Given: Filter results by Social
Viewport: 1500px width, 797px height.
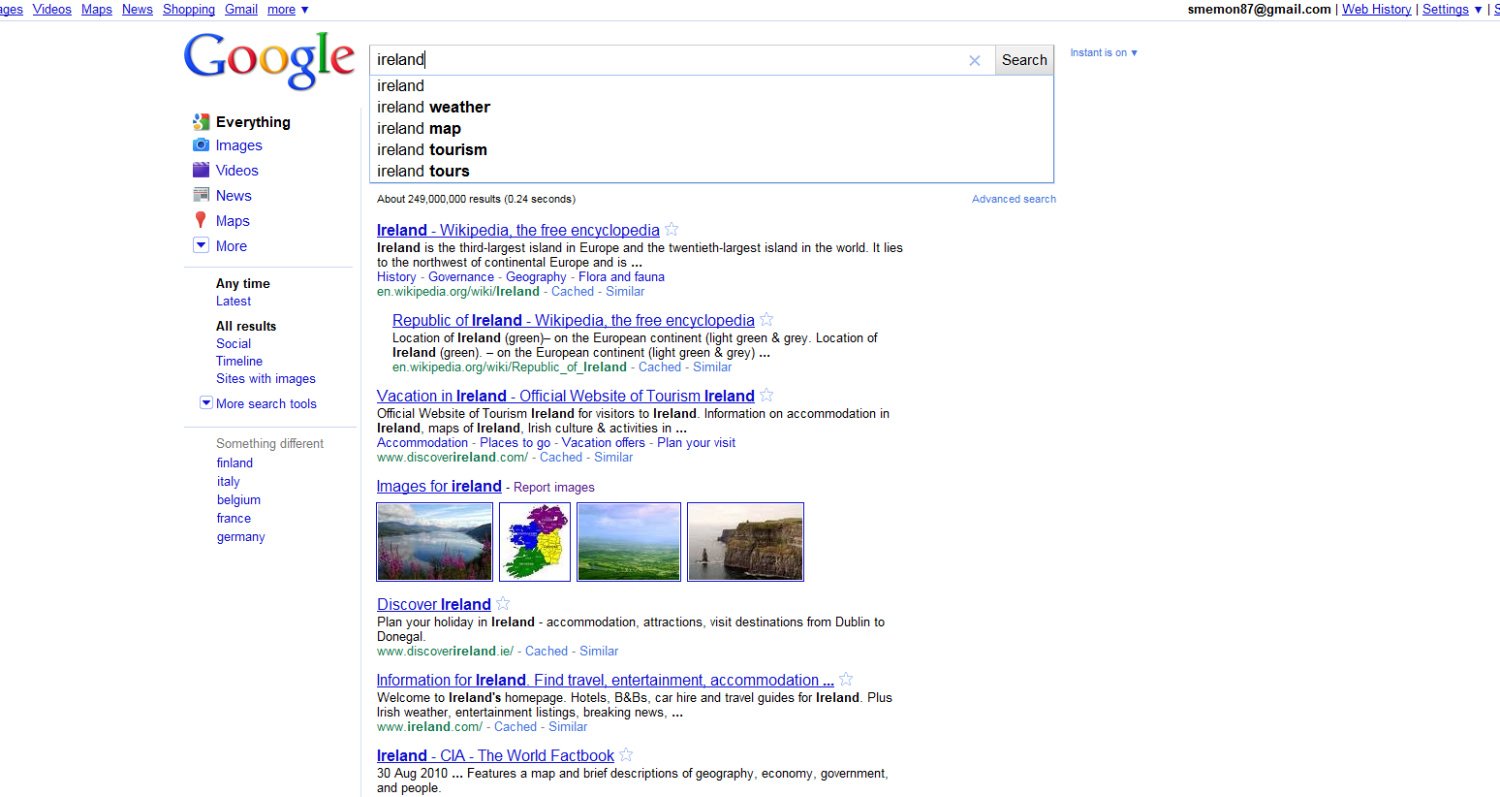Looking at the screenshot, I should [x=233, y=344].
